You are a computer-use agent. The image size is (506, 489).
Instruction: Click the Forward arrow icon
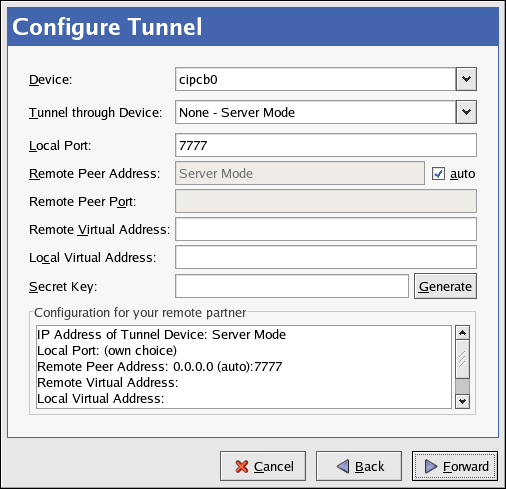431,466
